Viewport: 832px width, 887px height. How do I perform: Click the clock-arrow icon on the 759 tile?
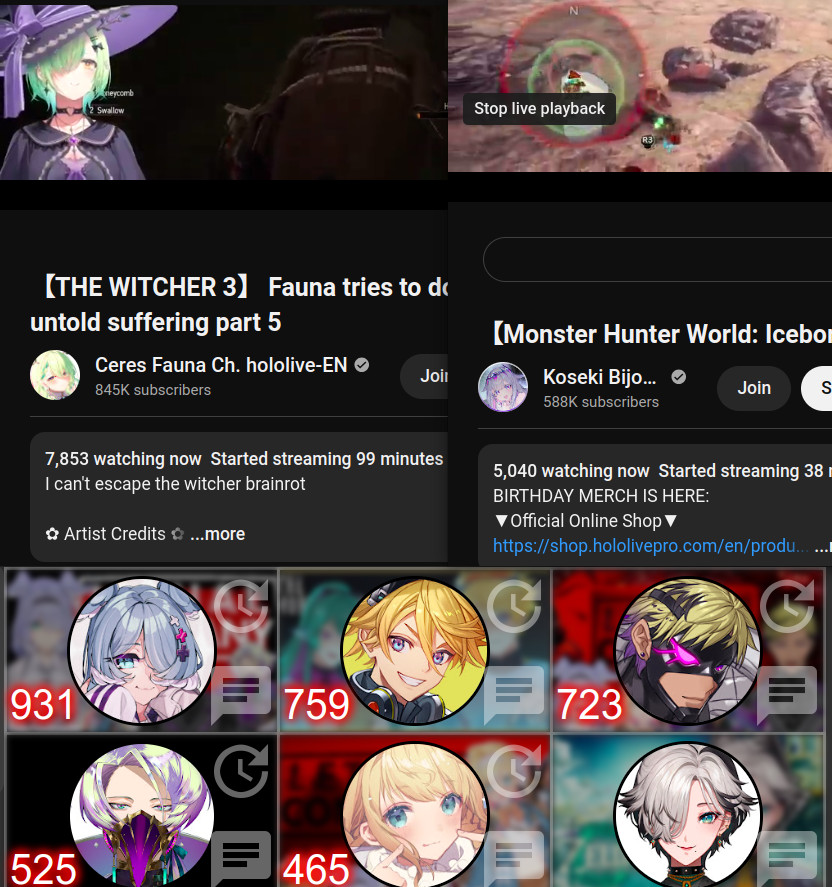[x=514, y=605]
